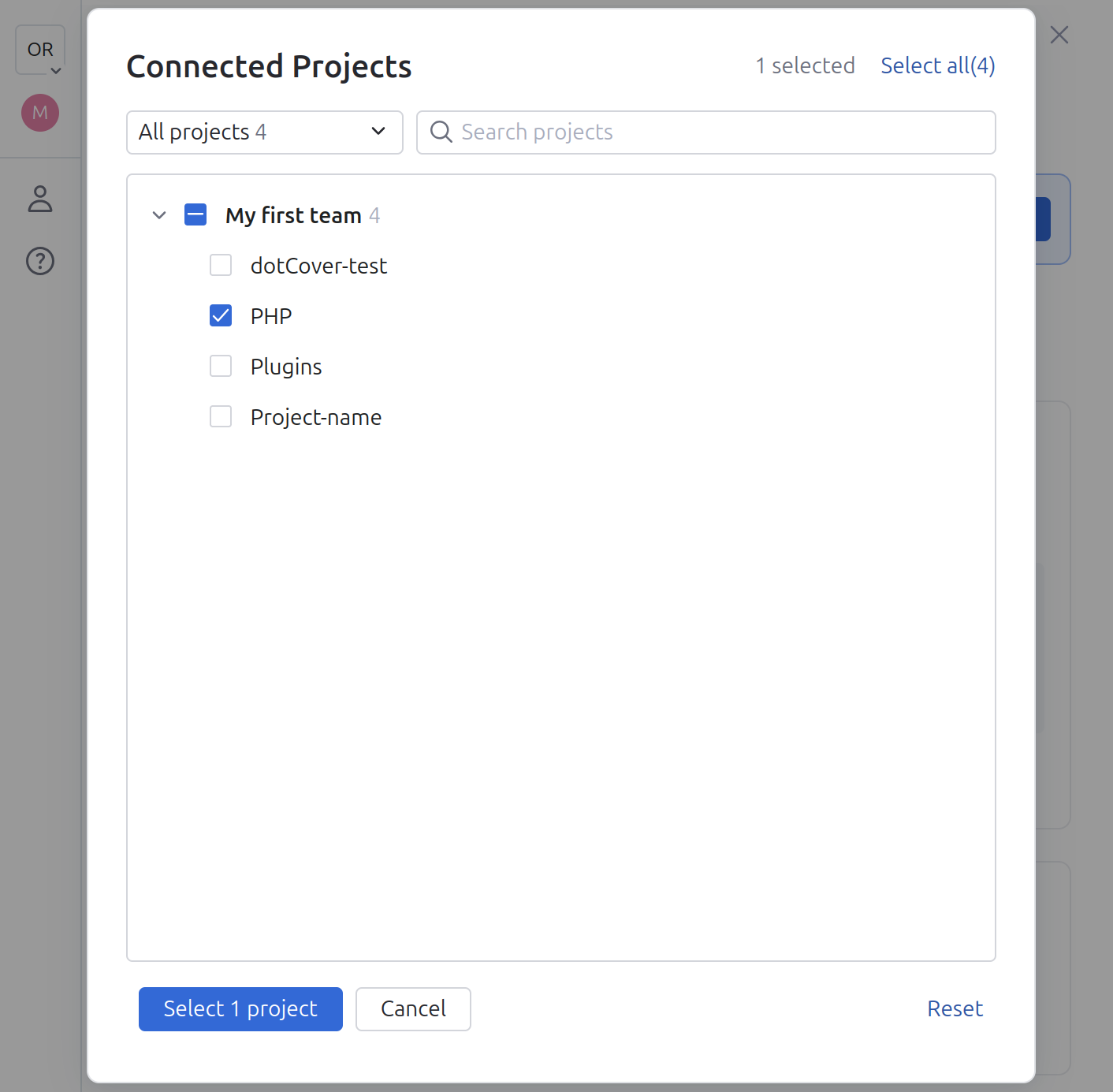
Task: Open the OR account chevron menu
Action: tap(56, 70)
